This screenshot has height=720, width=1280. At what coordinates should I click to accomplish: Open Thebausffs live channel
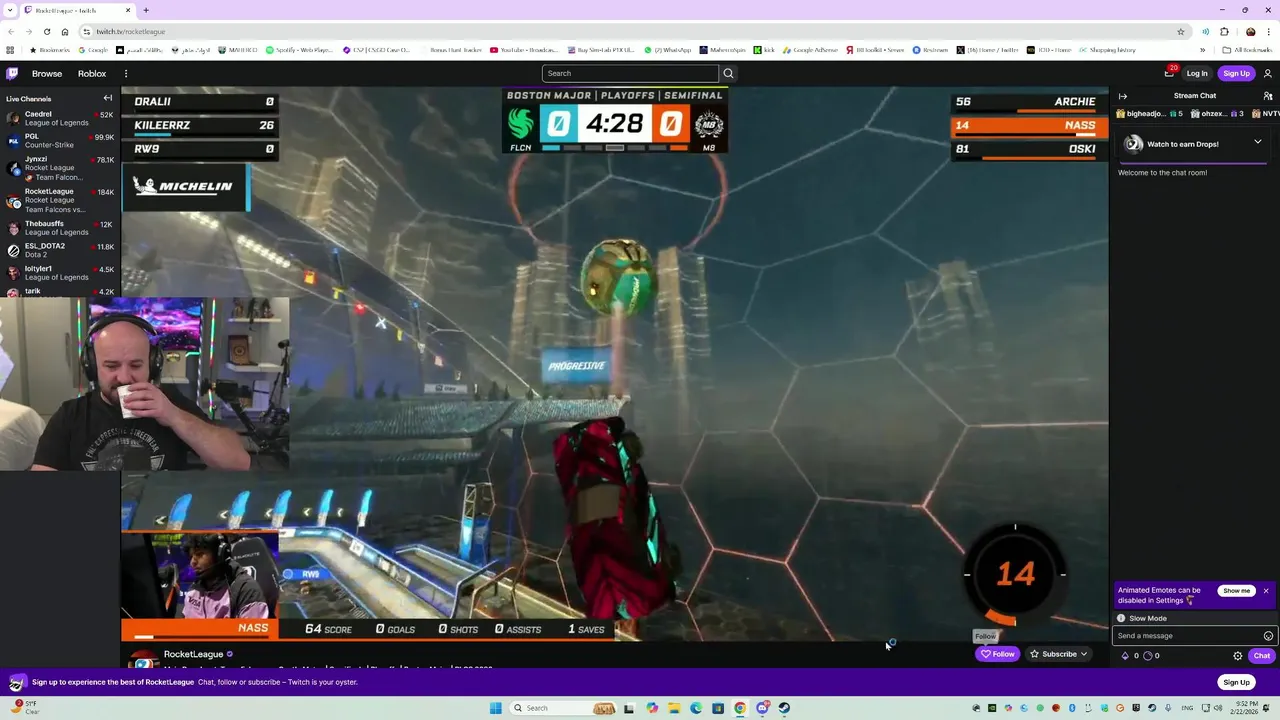tap(60, 228)
